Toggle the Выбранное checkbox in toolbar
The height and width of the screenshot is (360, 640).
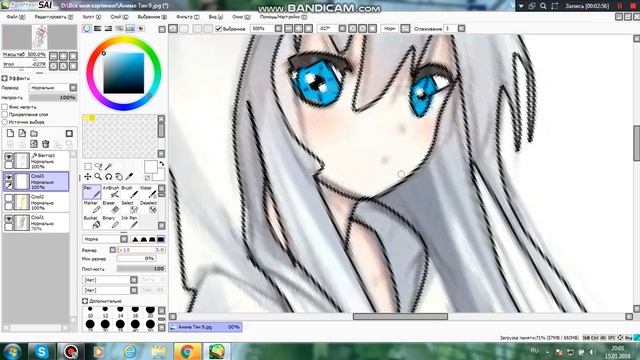click(219, 29)
